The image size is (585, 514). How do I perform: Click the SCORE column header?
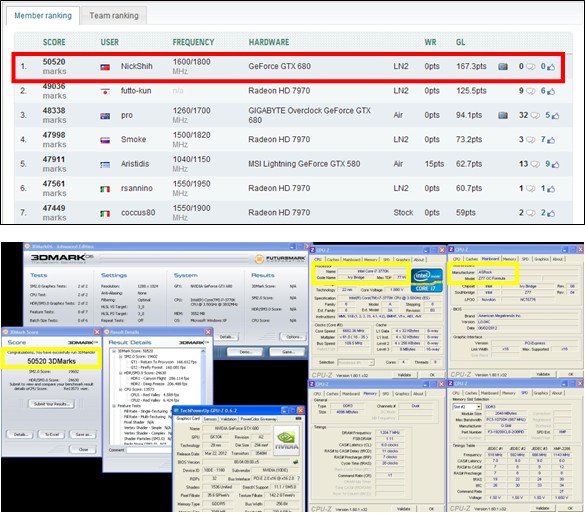[x=54, y=42]
